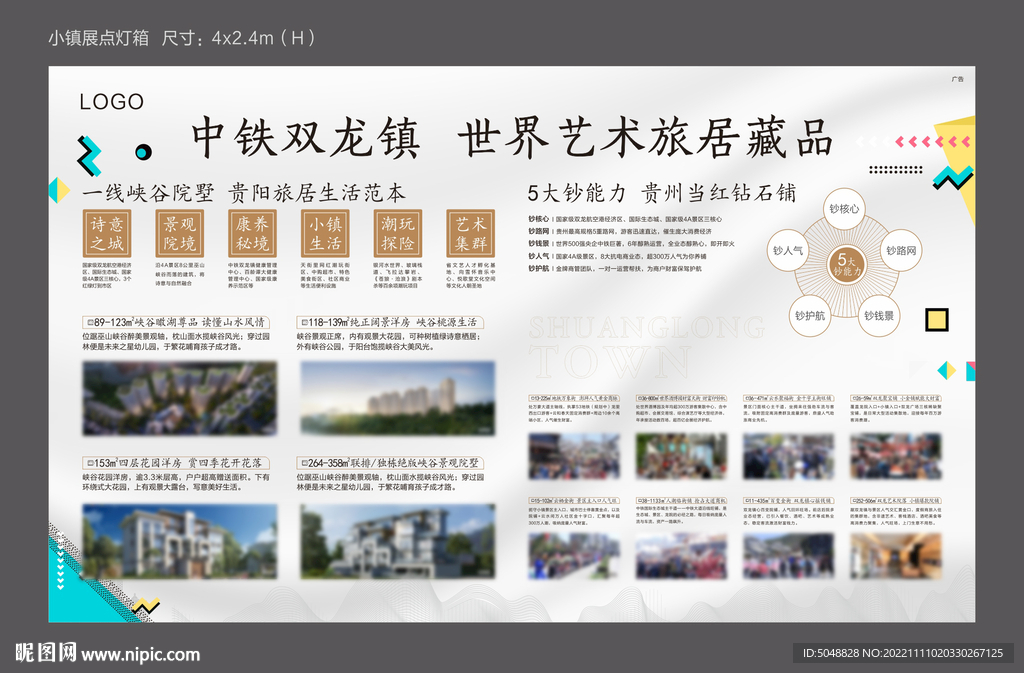Click the 钞人气 description line

(617, 256)
